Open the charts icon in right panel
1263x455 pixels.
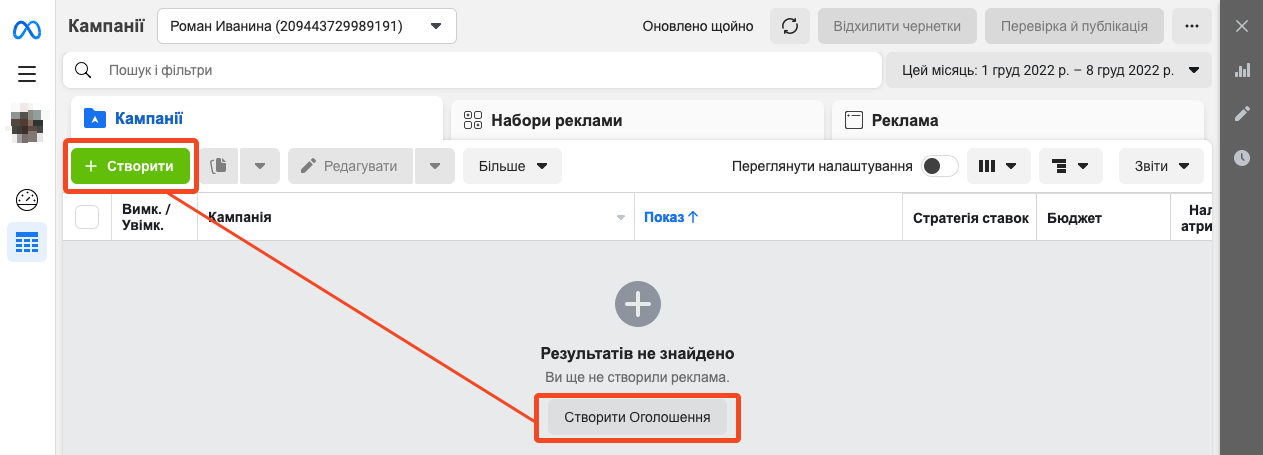pyautogui.click(x=1242, y=70)
